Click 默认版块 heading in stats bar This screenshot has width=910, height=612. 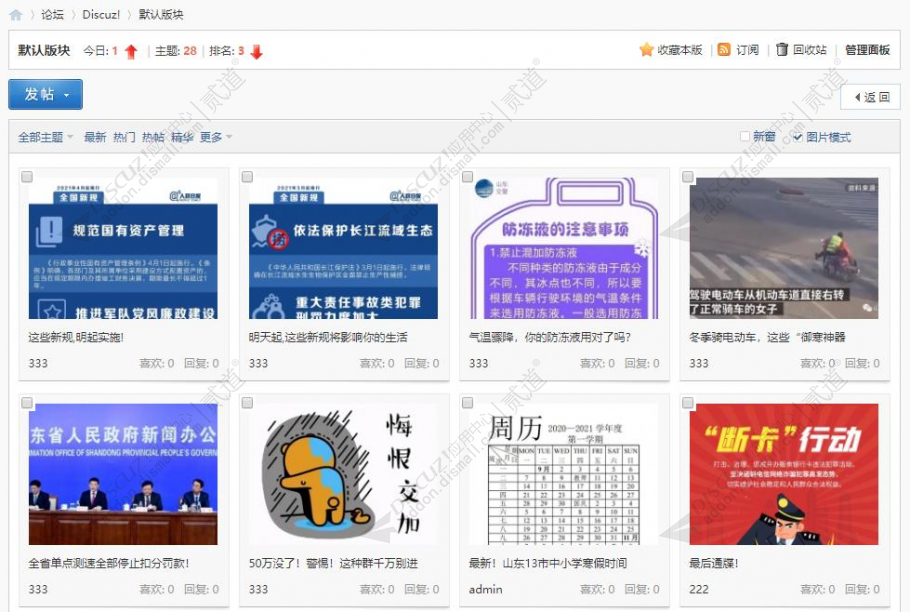coord(44,50)
